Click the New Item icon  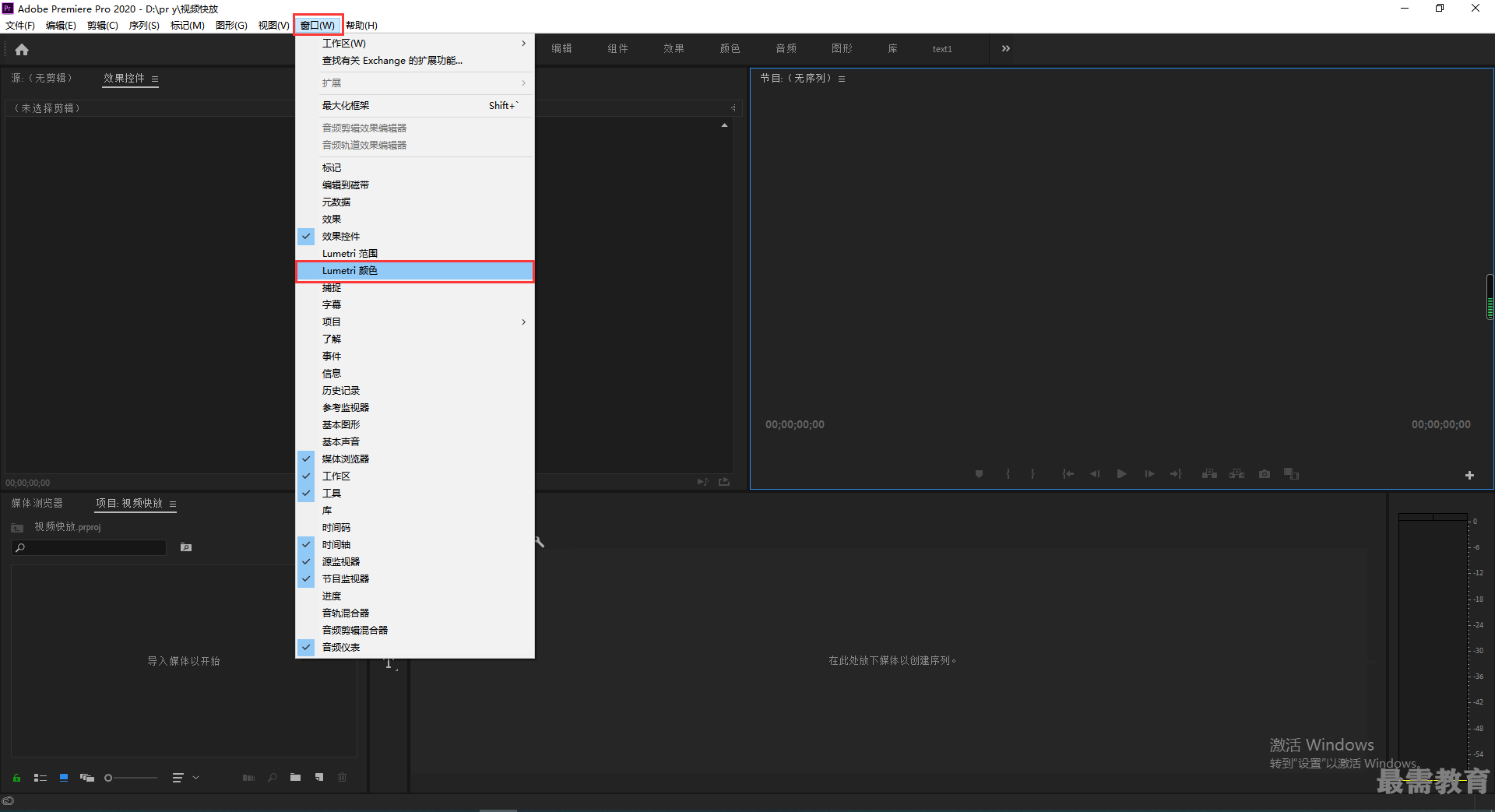(x=319, y=777)
